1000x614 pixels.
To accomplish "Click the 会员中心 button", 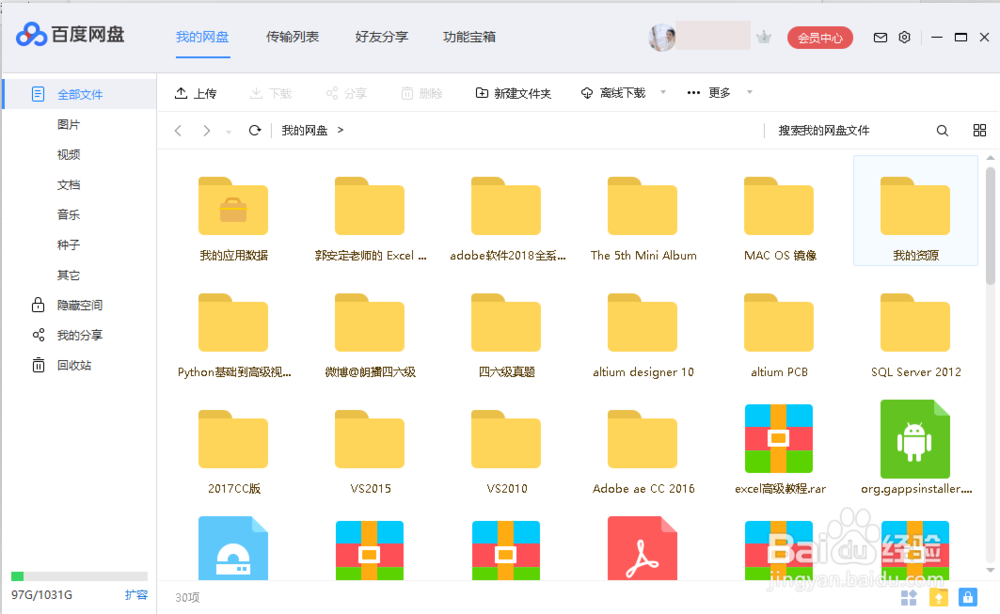I will (820, 38).
